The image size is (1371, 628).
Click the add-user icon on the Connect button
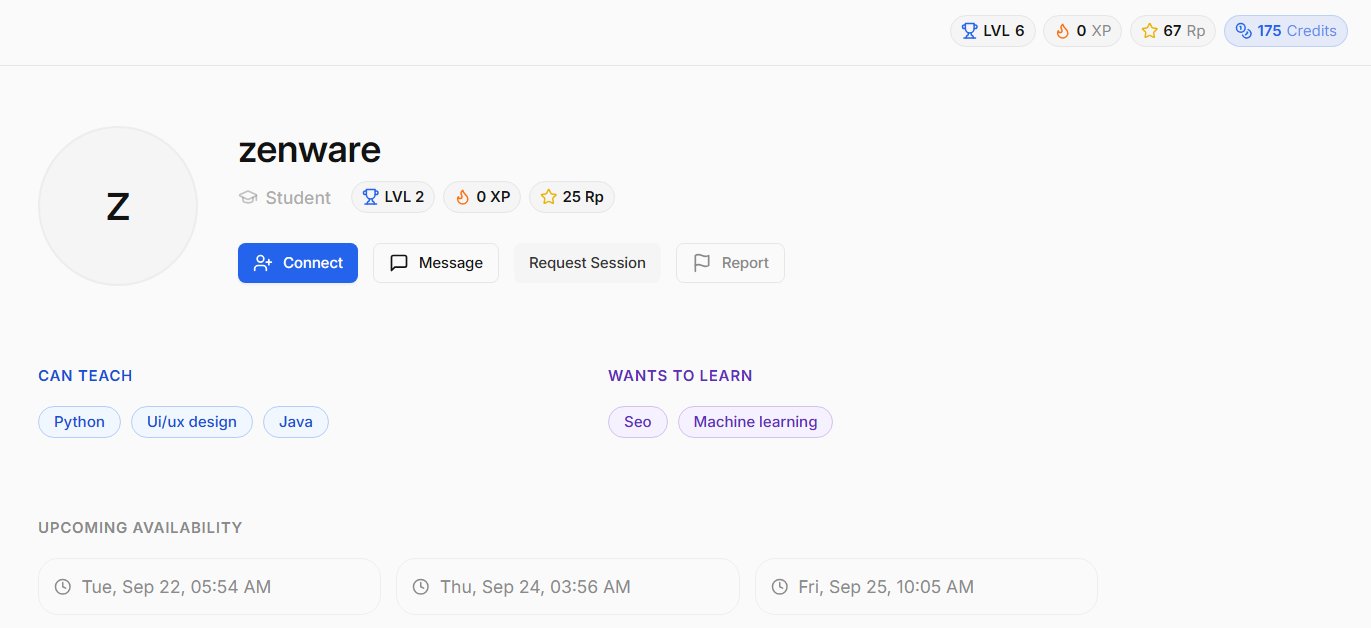point(263,263)
